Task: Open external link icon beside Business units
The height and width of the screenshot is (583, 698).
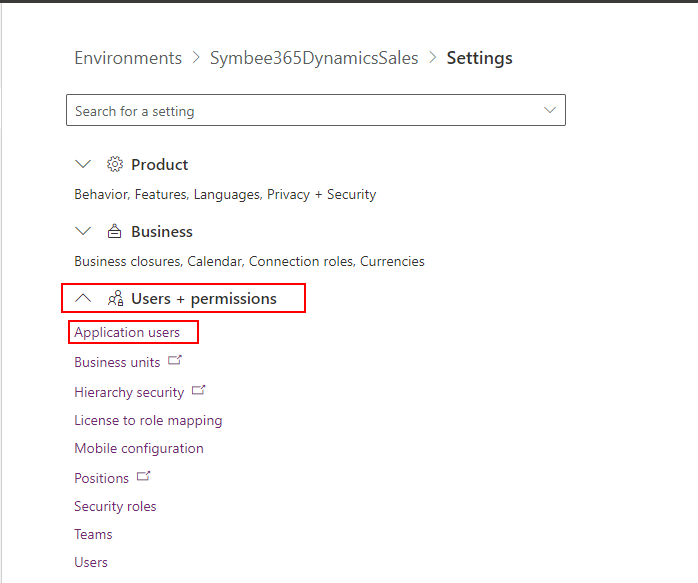Action: pos(175,360)
